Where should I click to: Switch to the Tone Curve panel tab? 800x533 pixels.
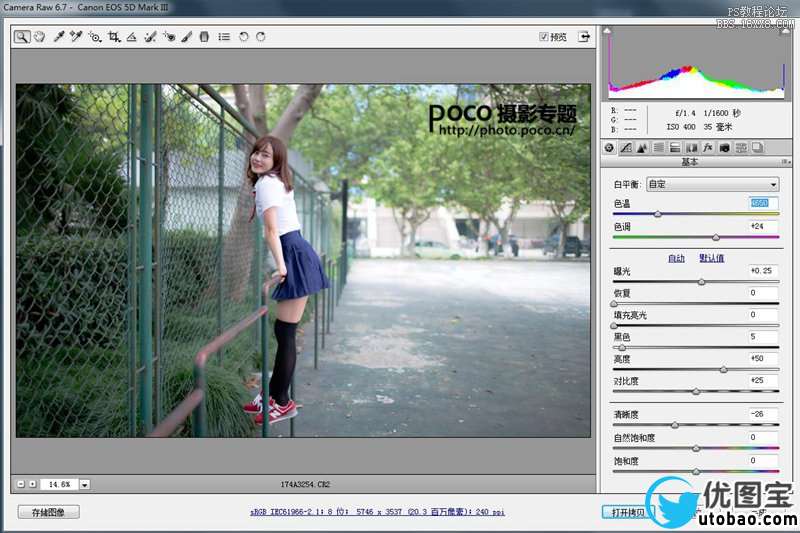point(626,148)
